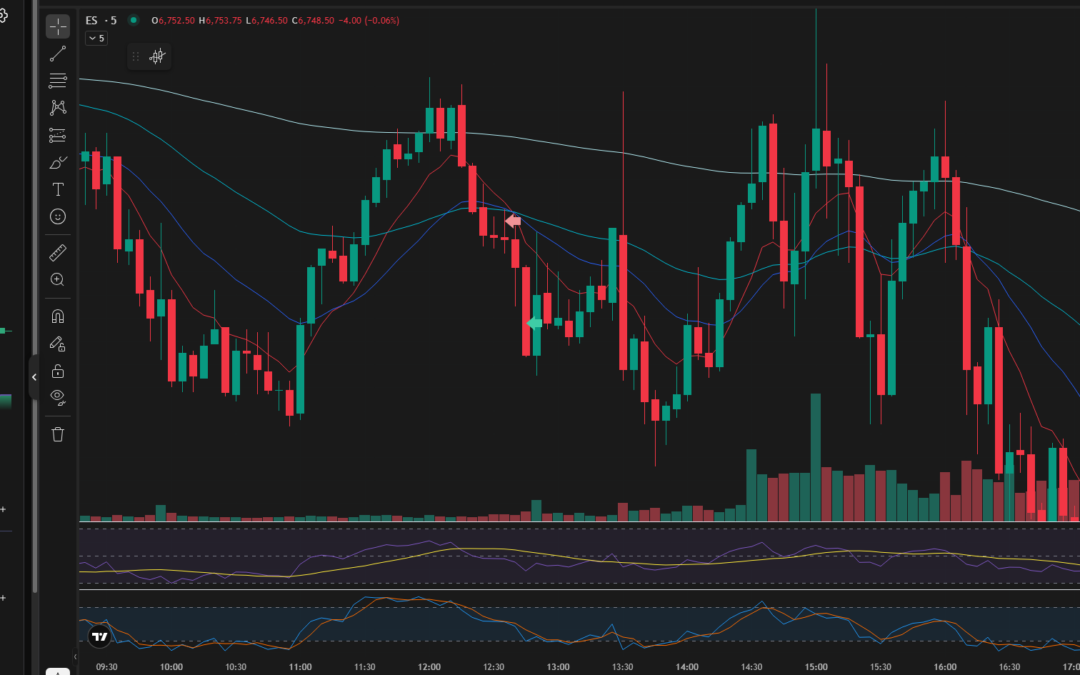Open the Fibonacci retracement tool
The image size is (1080, 675).
click(x=57, y=81)
